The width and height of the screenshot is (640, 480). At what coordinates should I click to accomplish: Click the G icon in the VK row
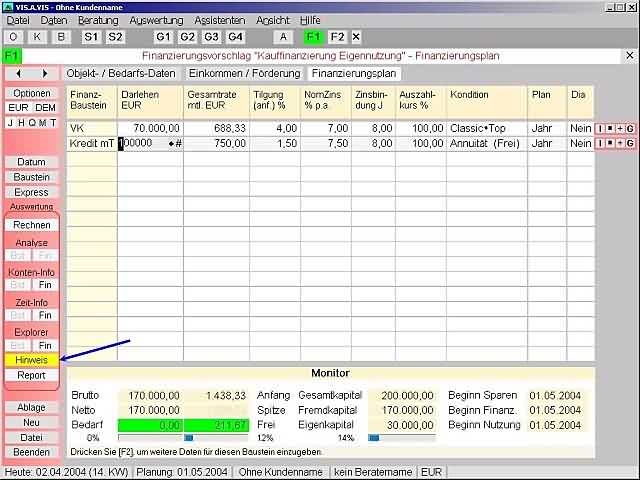pos(630,129)
